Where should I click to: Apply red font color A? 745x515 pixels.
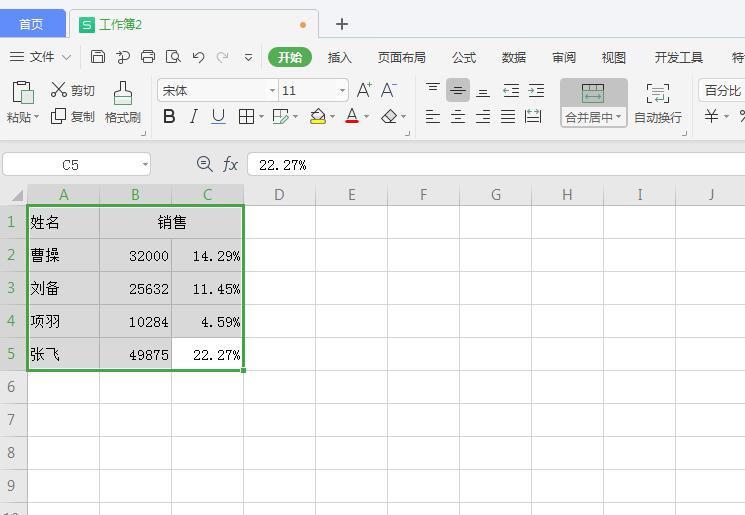tap(352, 116)
